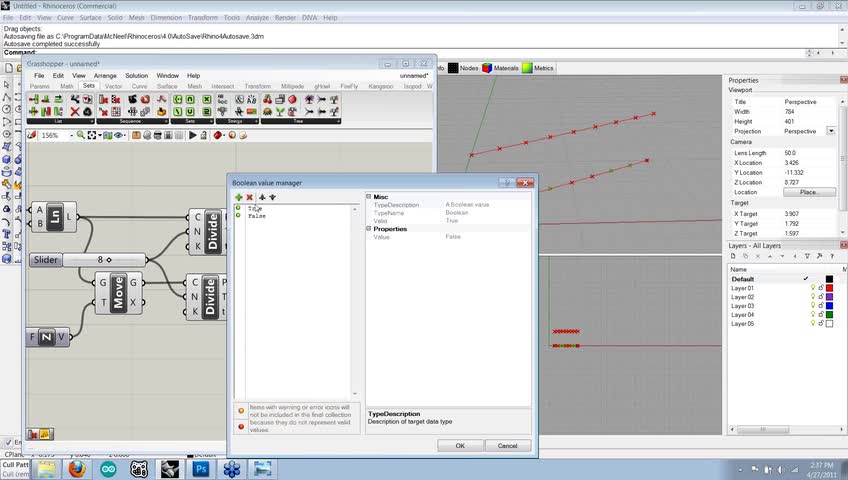Open the Arrange menu in Grasshopper
Viewport: 848px width, 480px height.
point(105,76)
